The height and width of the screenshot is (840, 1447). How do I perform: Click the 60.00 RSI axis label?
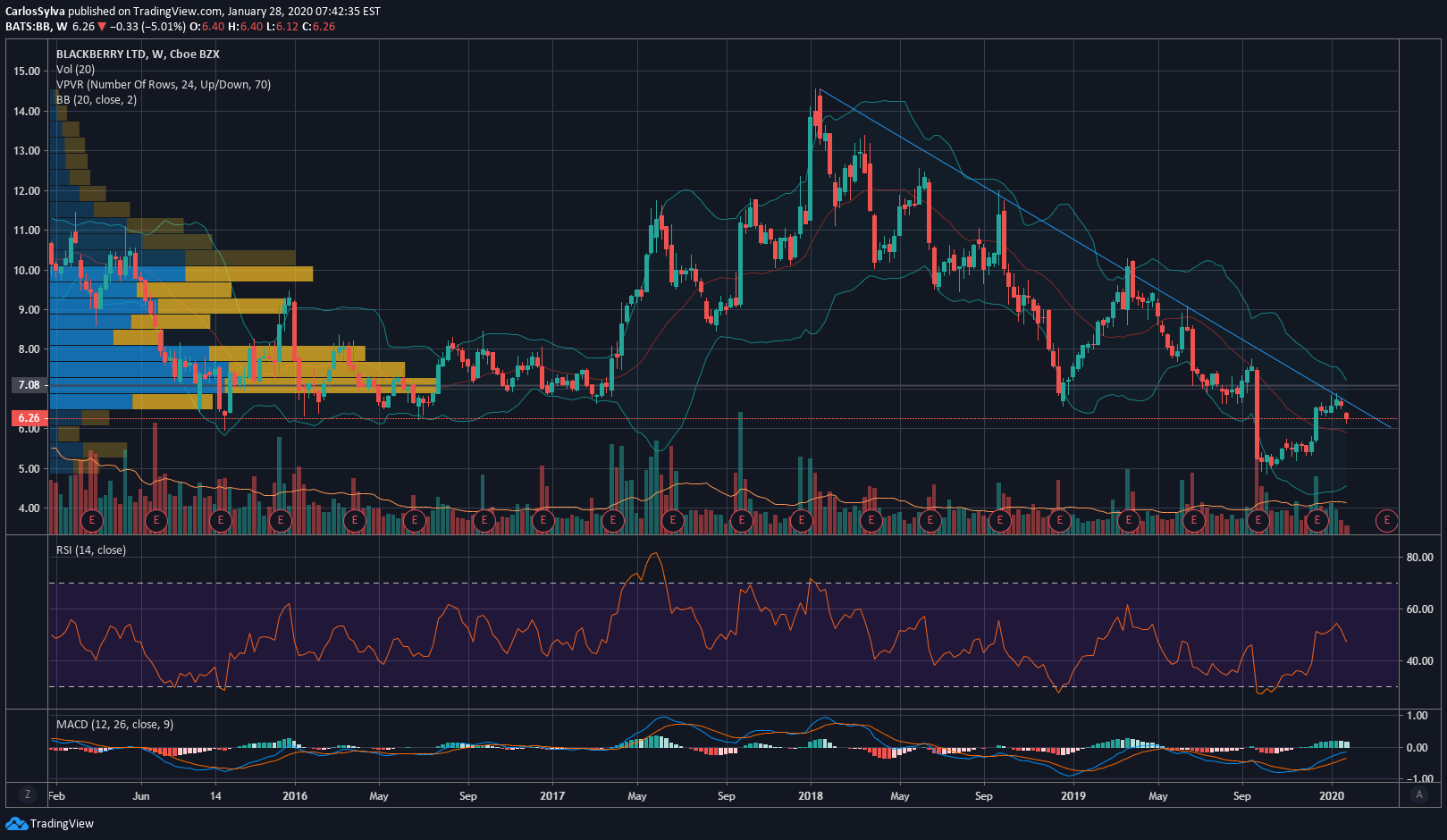[1419, 609]
